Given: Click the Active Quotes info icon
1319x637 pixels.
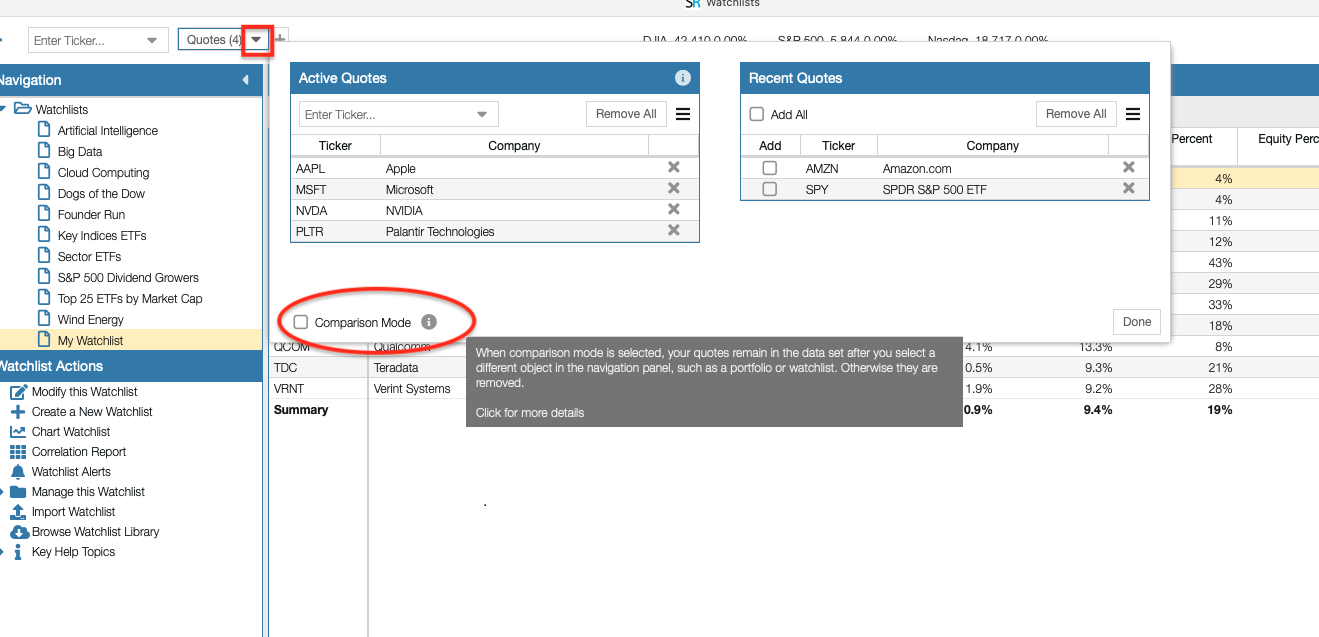Looking at the screenshot, I should 683,78.
